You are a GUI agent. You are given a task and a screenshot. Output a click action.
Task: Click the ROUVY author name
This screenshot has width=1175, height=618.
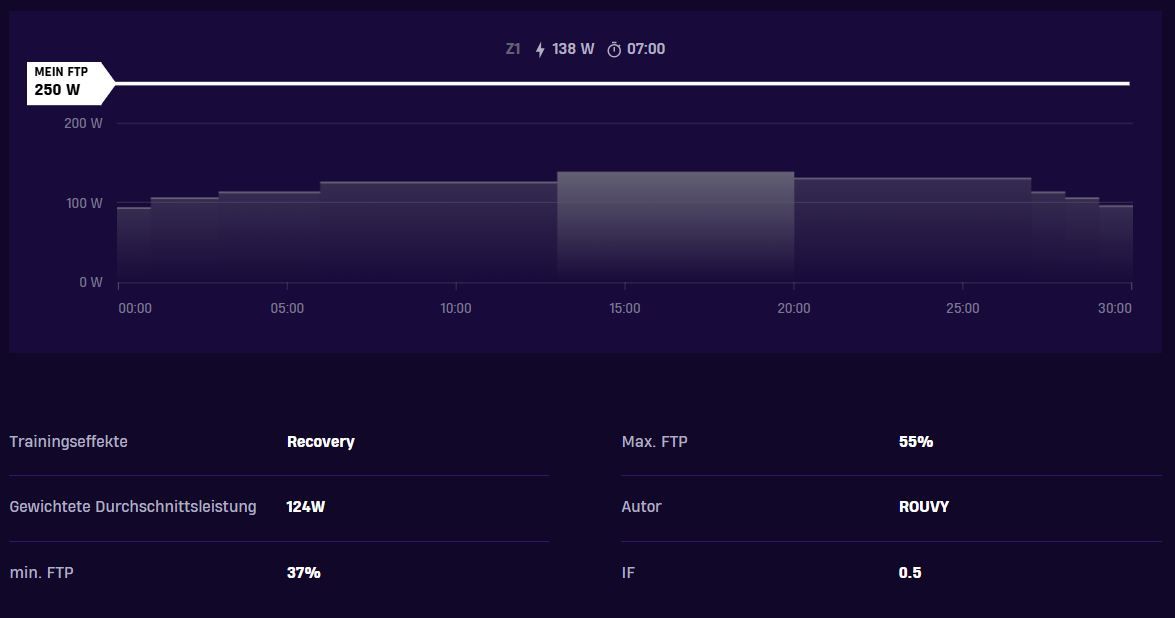(924, 507)
